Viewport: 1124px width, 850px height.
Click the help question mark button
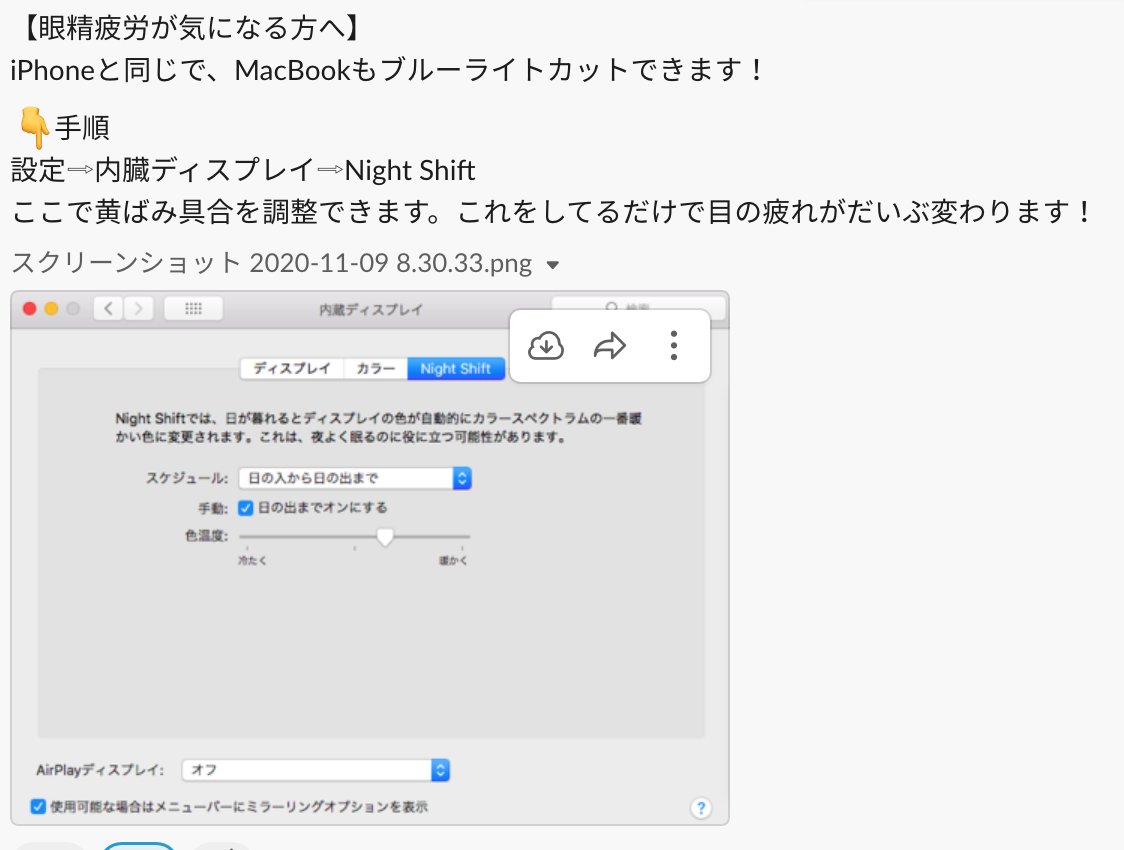[x=701, y=808]
